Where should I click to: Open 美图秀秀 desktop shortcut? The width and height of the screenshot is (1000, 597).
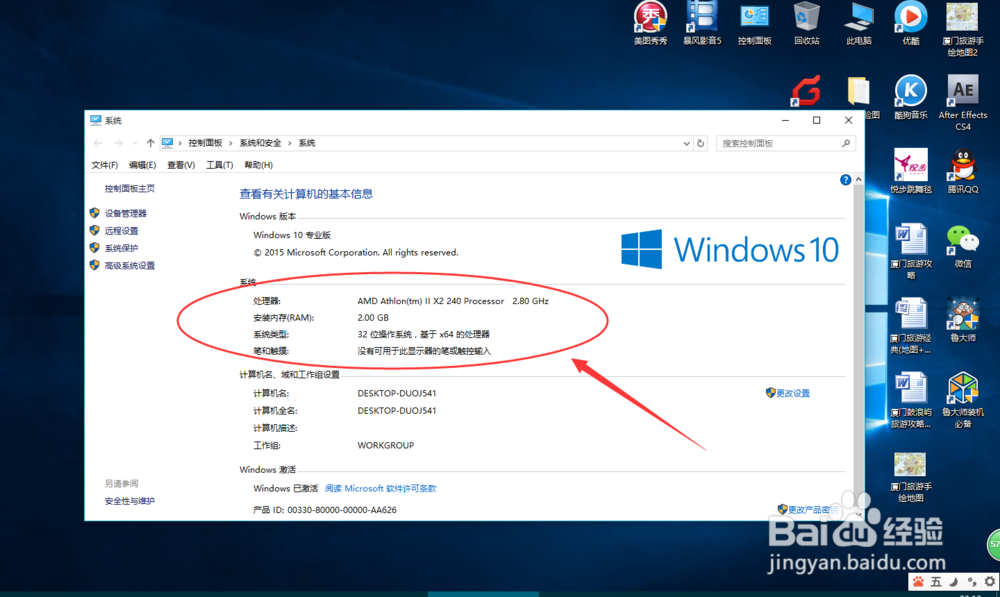650,23
